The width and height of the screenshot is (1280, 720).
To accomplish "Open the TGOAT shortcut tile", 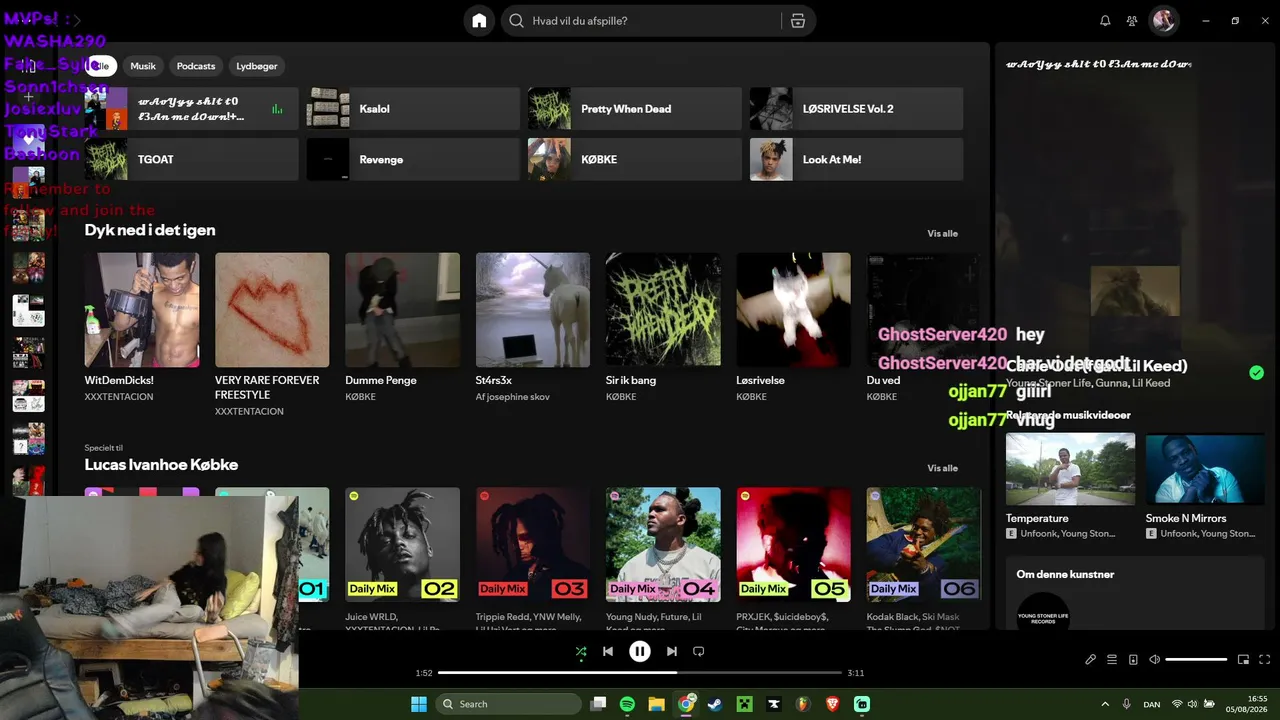I will [192, 159].
